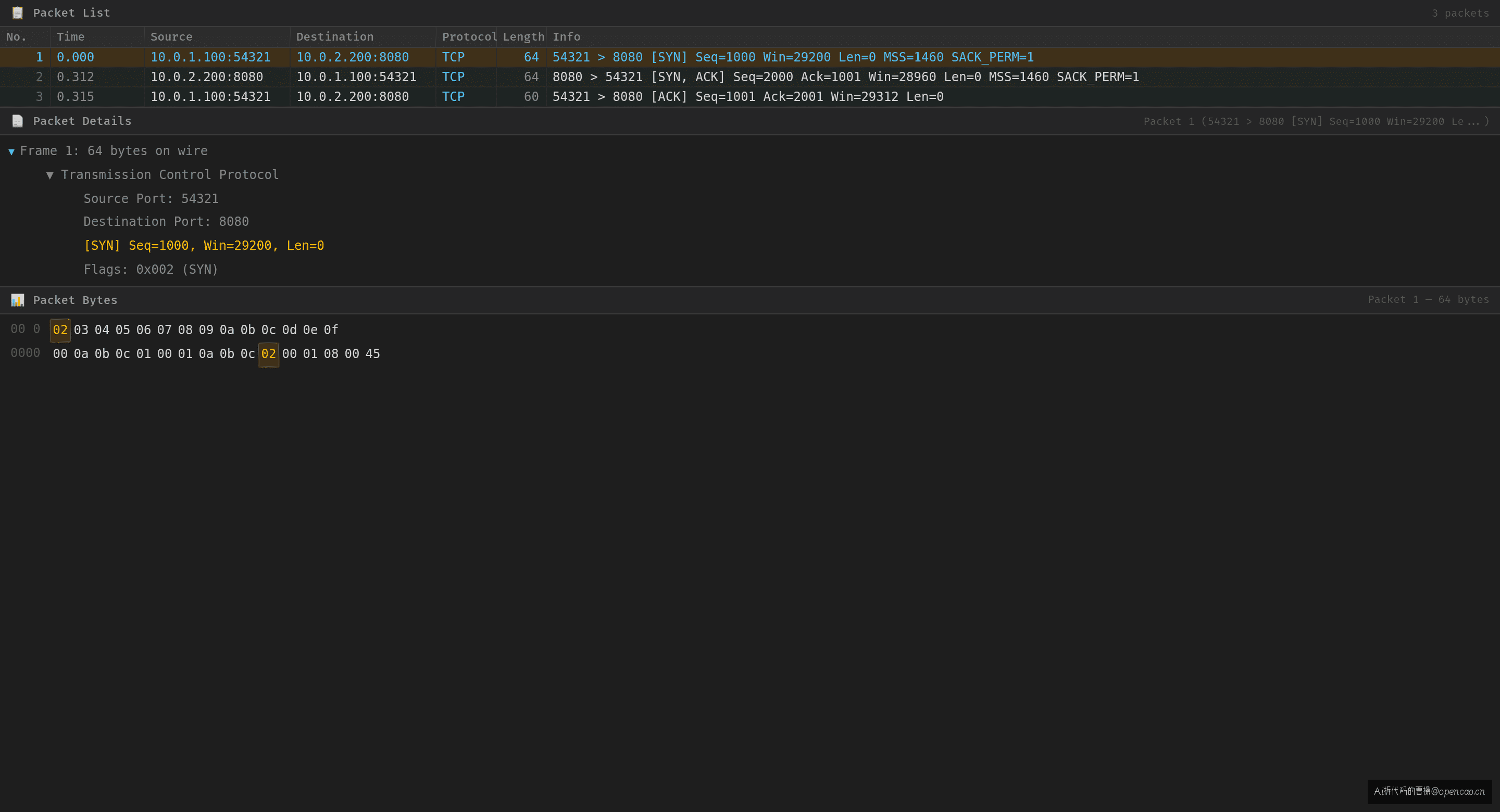
Task: Click the highlighted 02 byte in first hex row
Action: click(x=60, y=330)
